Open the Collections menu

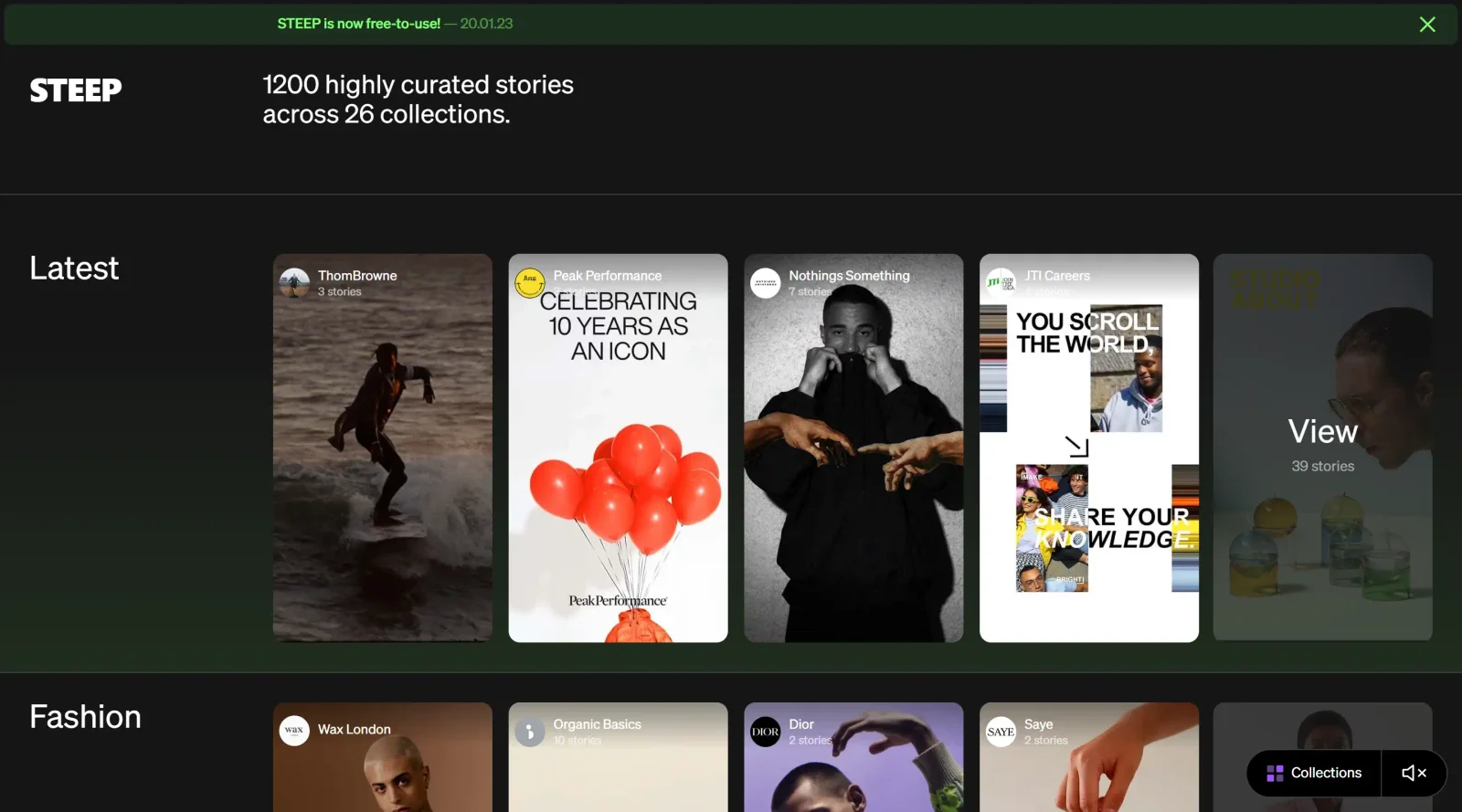tap(1314, 773)
